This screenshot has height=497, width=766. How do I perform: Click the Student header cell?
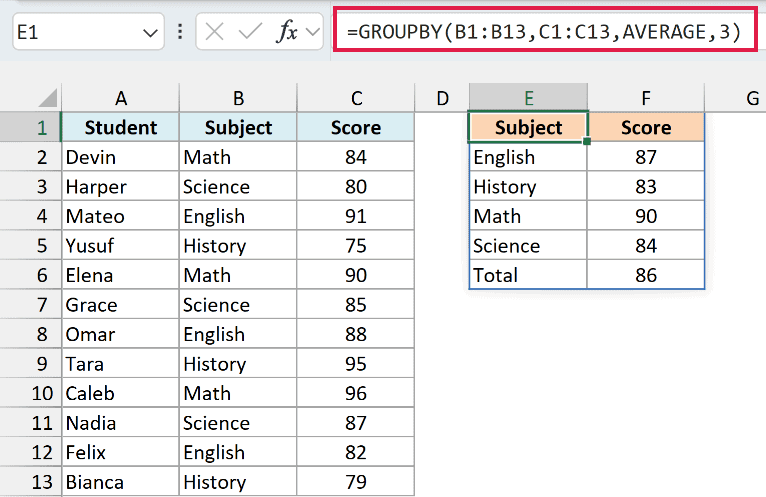121,128
